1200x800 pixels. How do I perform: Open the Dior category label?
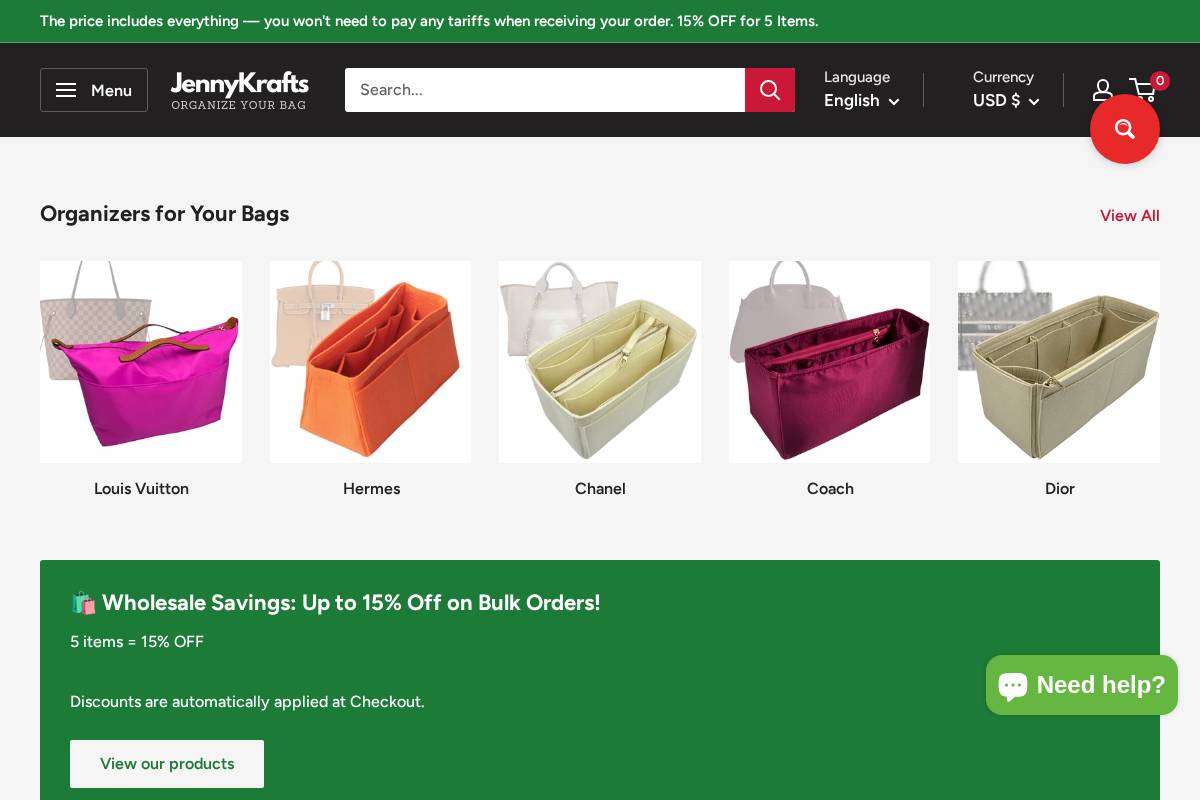click(x=1059, y=489)
